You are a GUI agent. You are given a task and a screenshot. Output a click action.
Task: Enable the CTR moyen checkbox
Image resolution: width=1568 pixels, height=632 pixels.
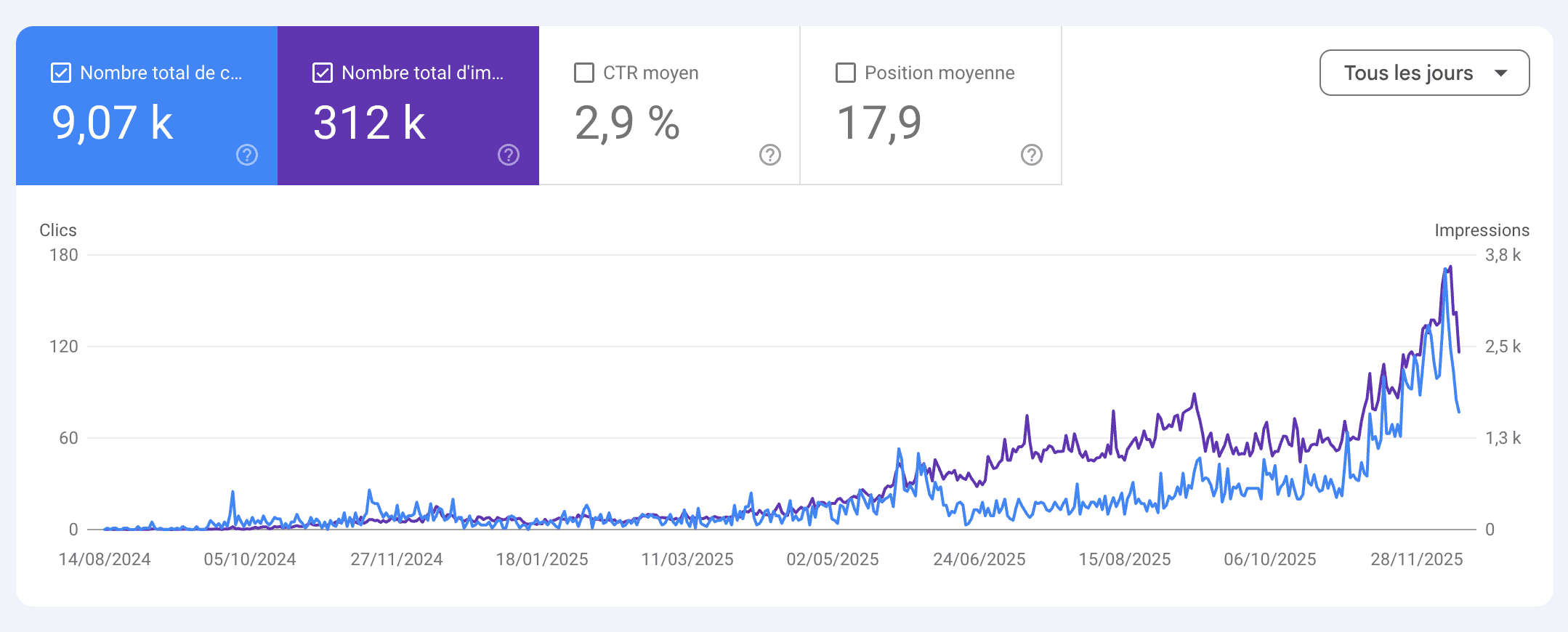584,73
